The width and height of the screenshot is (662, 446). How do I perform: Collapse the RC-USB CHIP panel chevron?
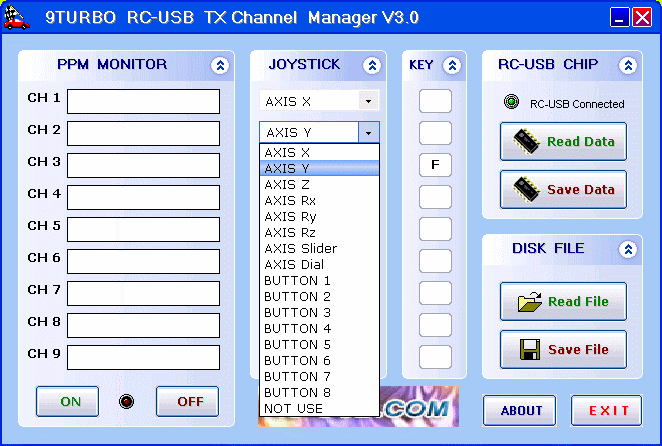[x=628, y=65]
